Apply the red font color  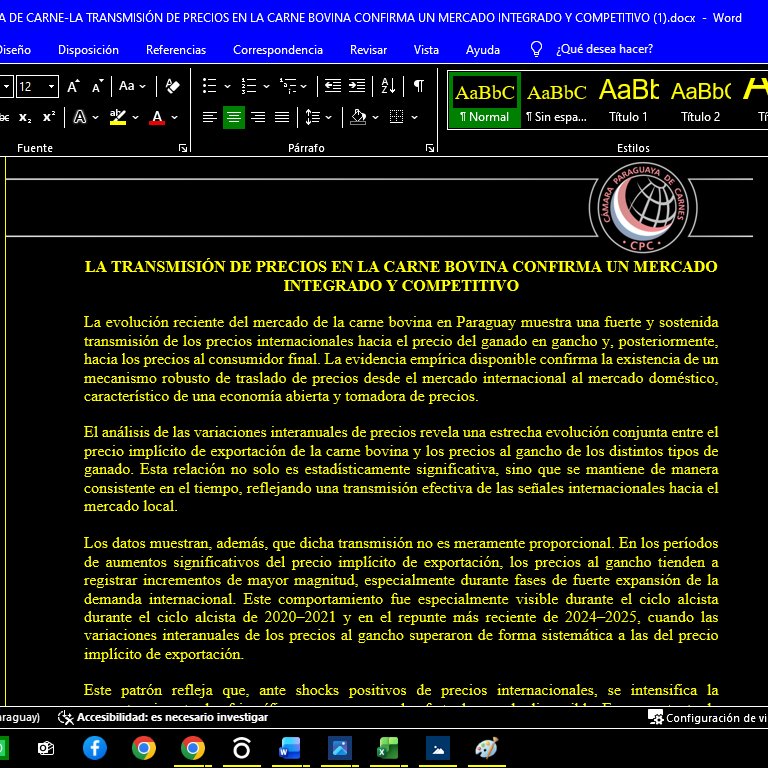pyautogui.click(x=157, y=118)
